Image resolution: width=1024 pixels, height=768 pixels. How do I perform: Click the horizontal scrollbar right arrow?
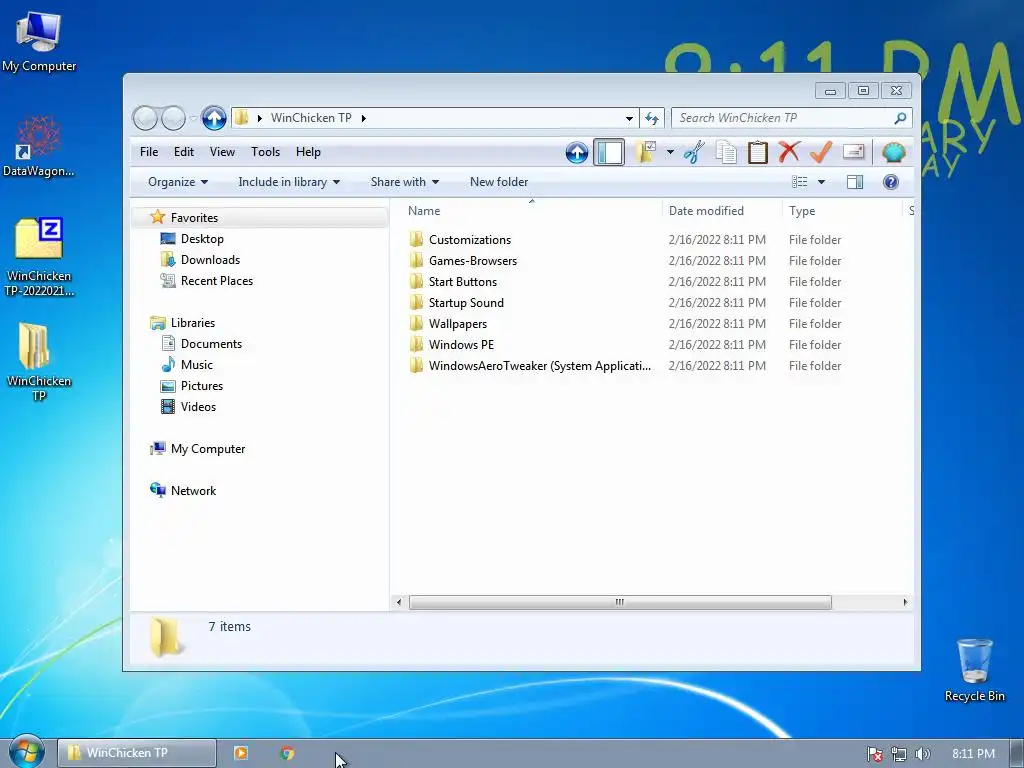[905, 602]
